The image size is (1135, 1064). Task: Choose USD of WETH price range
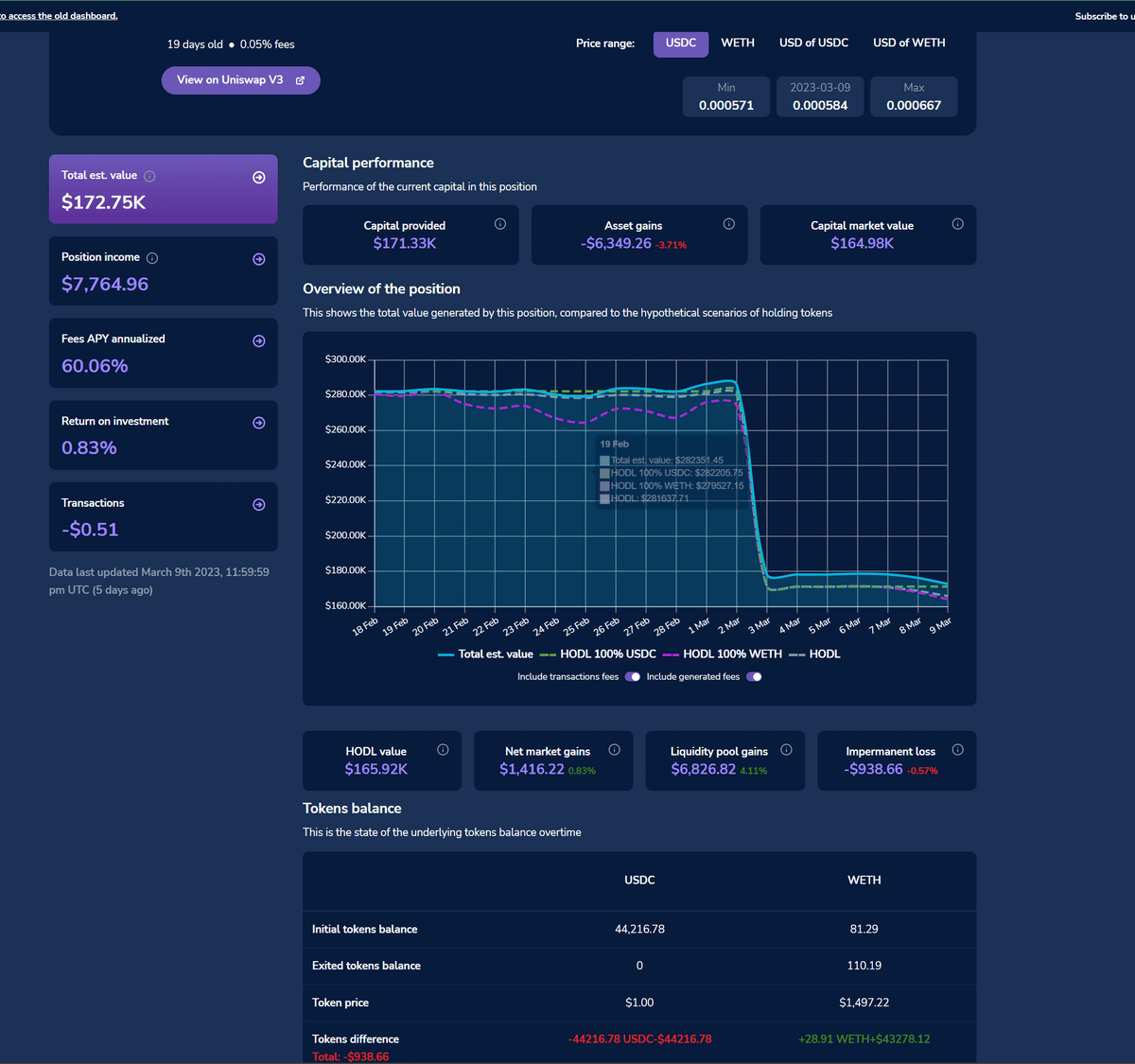(x=909, y=44)
